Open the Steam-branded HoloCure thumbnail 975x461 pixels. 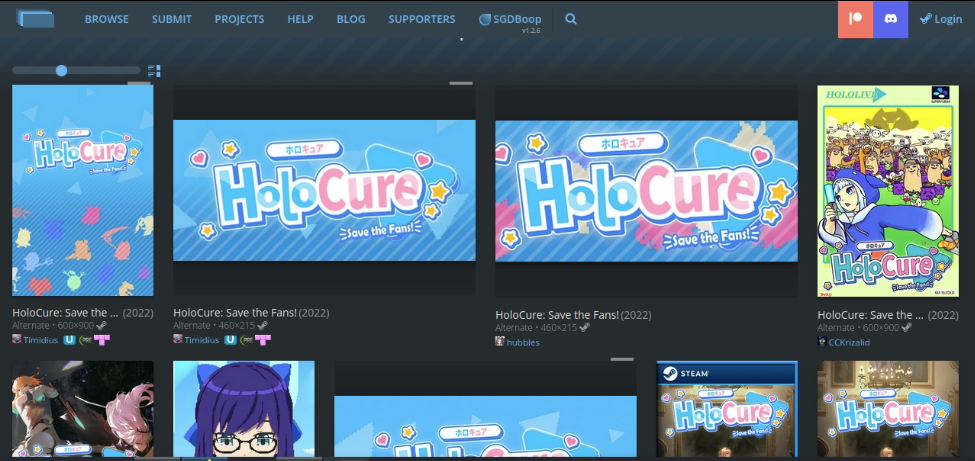[x=727, y=410]
